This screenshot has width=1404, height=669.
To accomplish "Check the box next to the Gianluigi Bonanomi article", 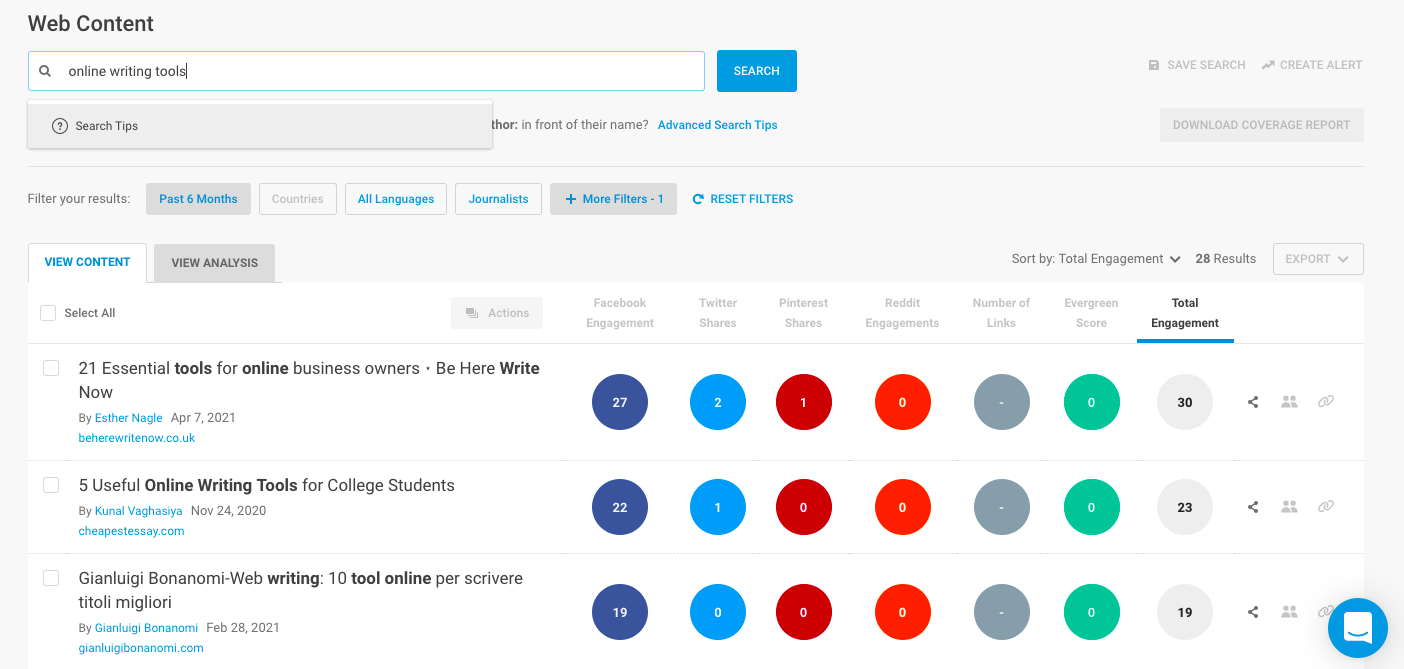I will coord(51,578).
